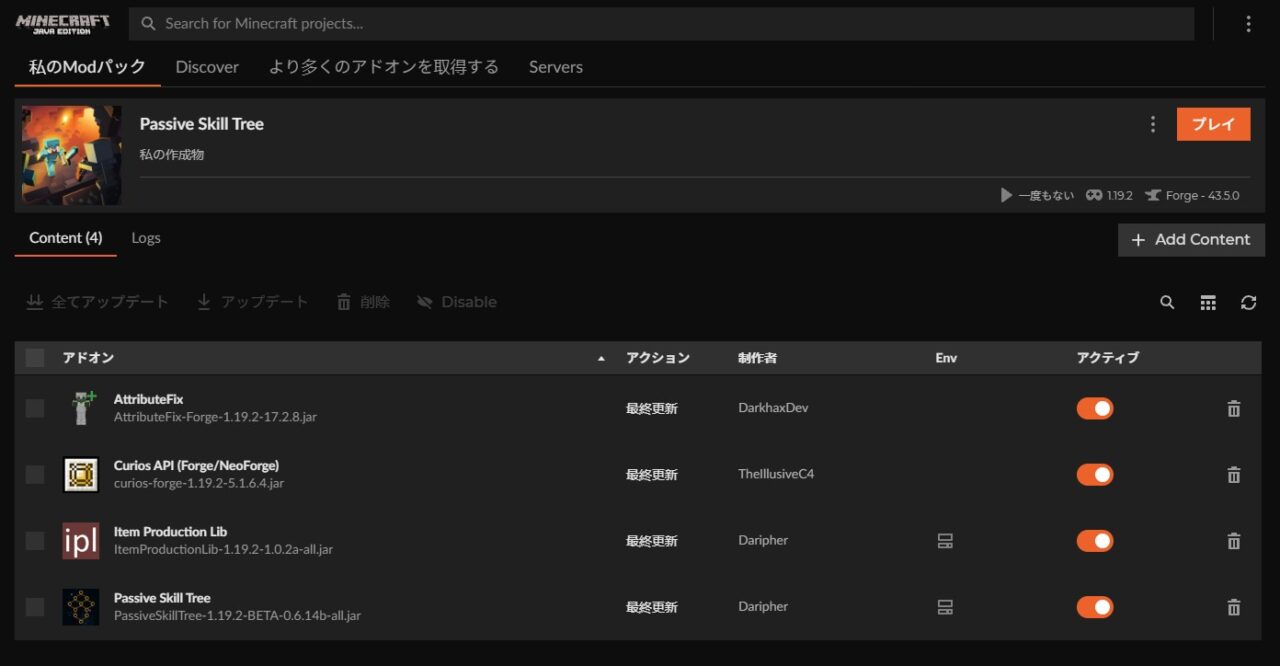This screenshot has height=666, width=1280.
Task: Refresh the content list
Action: point(1248,302)
